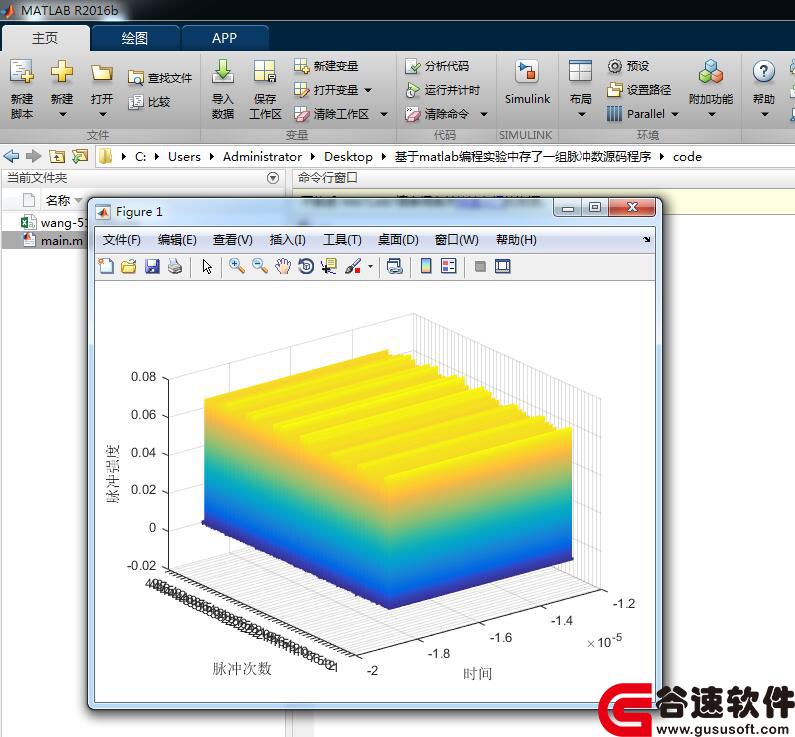Viewport: 795px width, 737px height.
Task: Open Help (帮助) menu in Figure 1
Action: pyautogui.click(x=516, y=240)
